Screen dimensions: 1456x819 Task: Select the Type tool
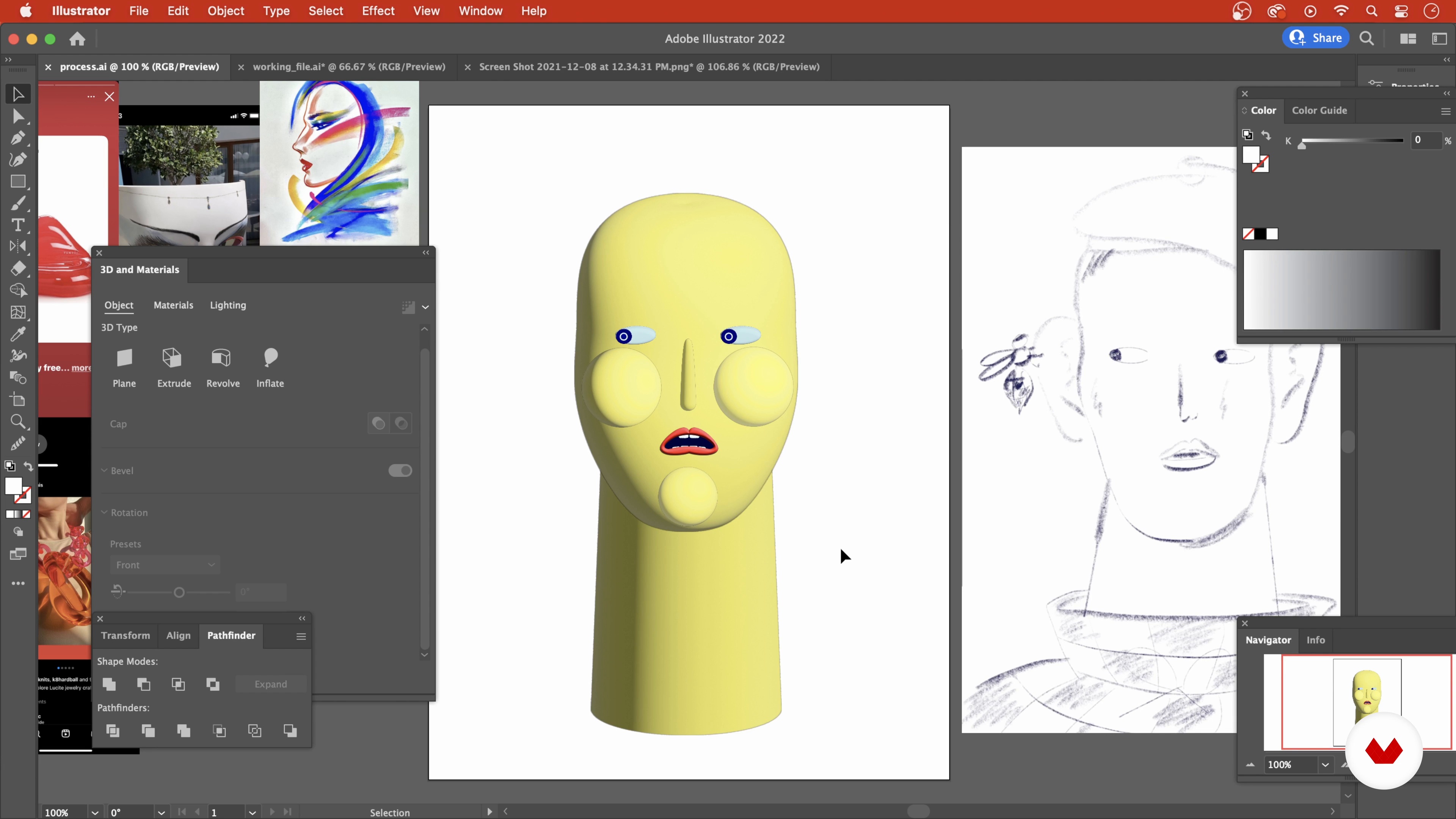coord(17,225)
